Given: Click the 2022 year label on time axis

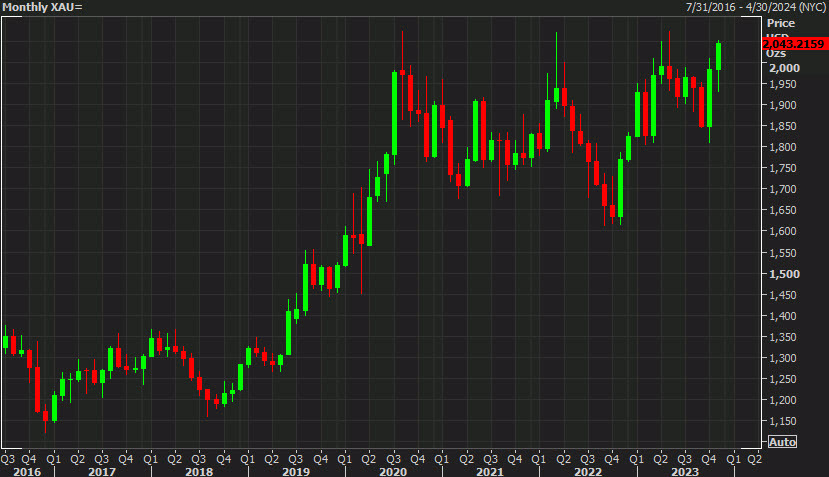Looking at the screenshot, I should click(x=588, y=471).
